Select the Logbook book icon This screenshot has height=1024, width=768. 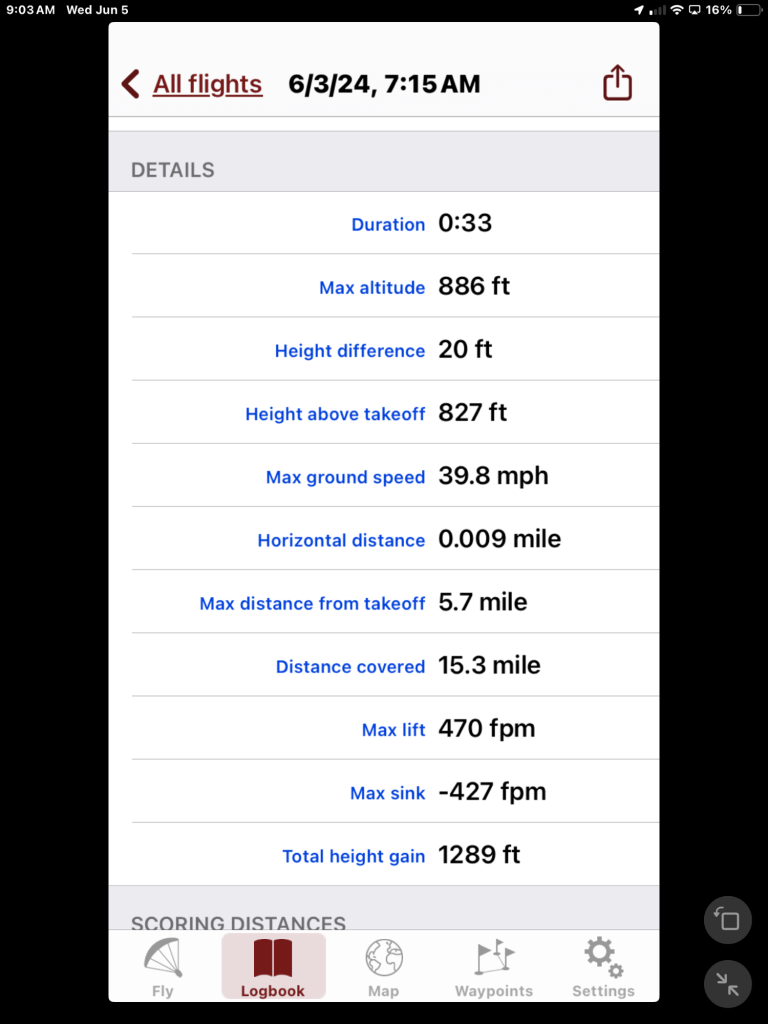(273, 958)
